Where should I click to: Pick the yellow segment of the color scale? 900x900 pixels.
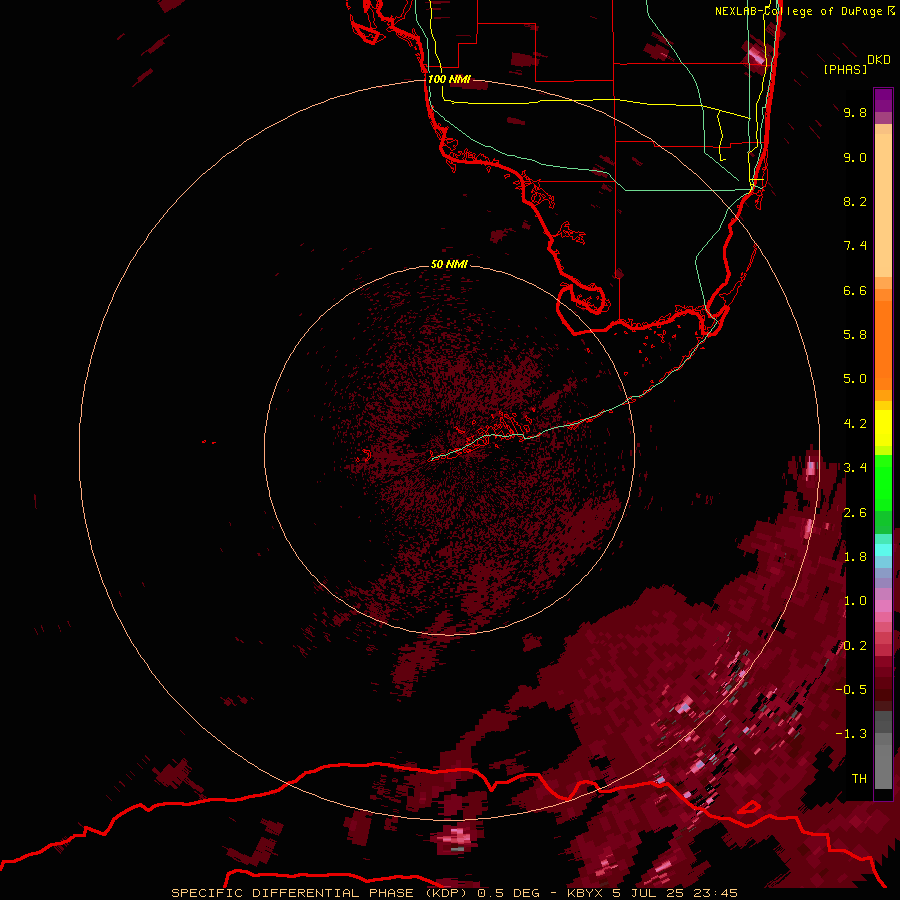883,428
